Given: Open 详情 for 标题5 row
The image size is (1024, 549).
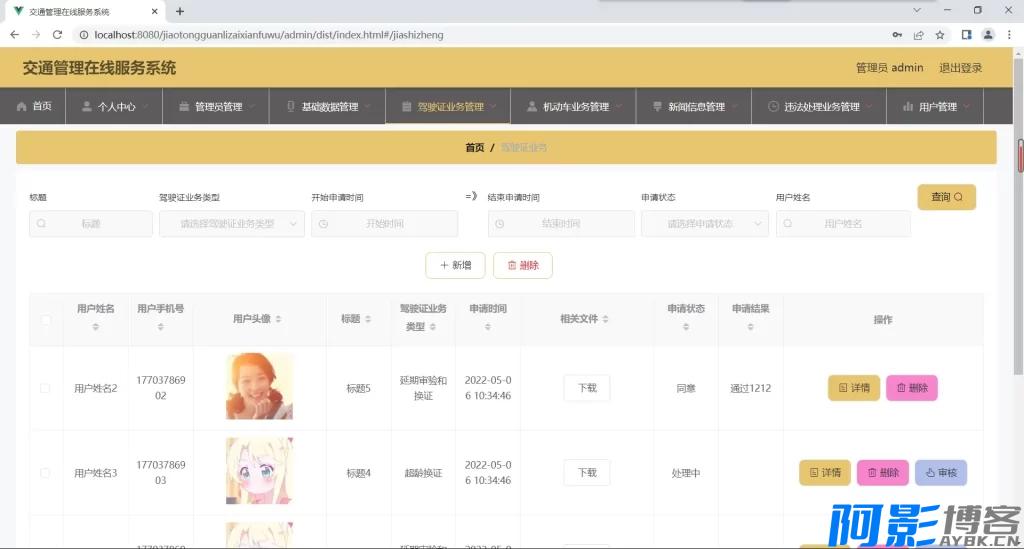Looking at the screenshot, I should pos(854,388).
